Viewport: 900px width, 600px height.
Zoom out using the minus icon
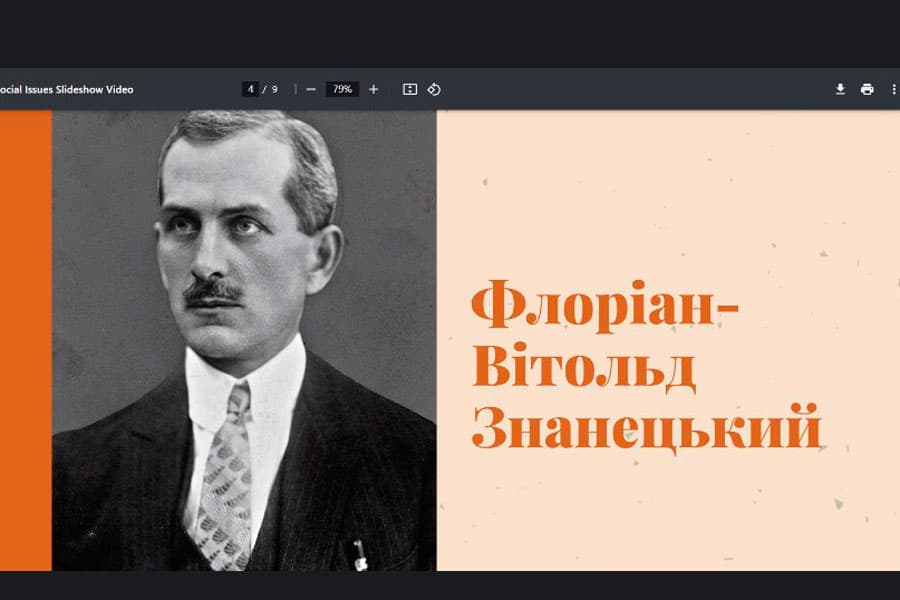click(x=311, y=88)
